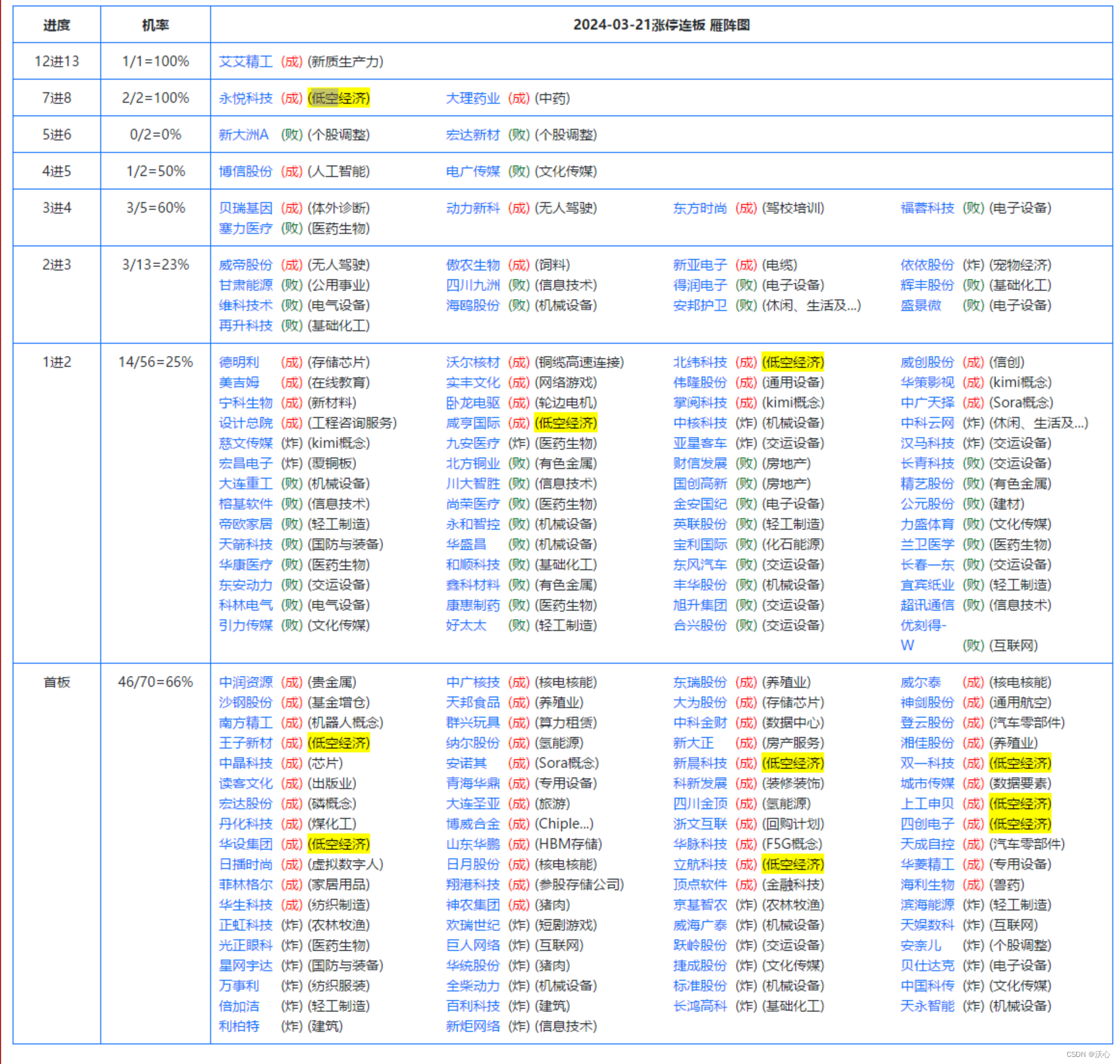Viewport: 1120px width, 1064px height.
Task: Open the 北纬科技 link
Action: (700, 362)
